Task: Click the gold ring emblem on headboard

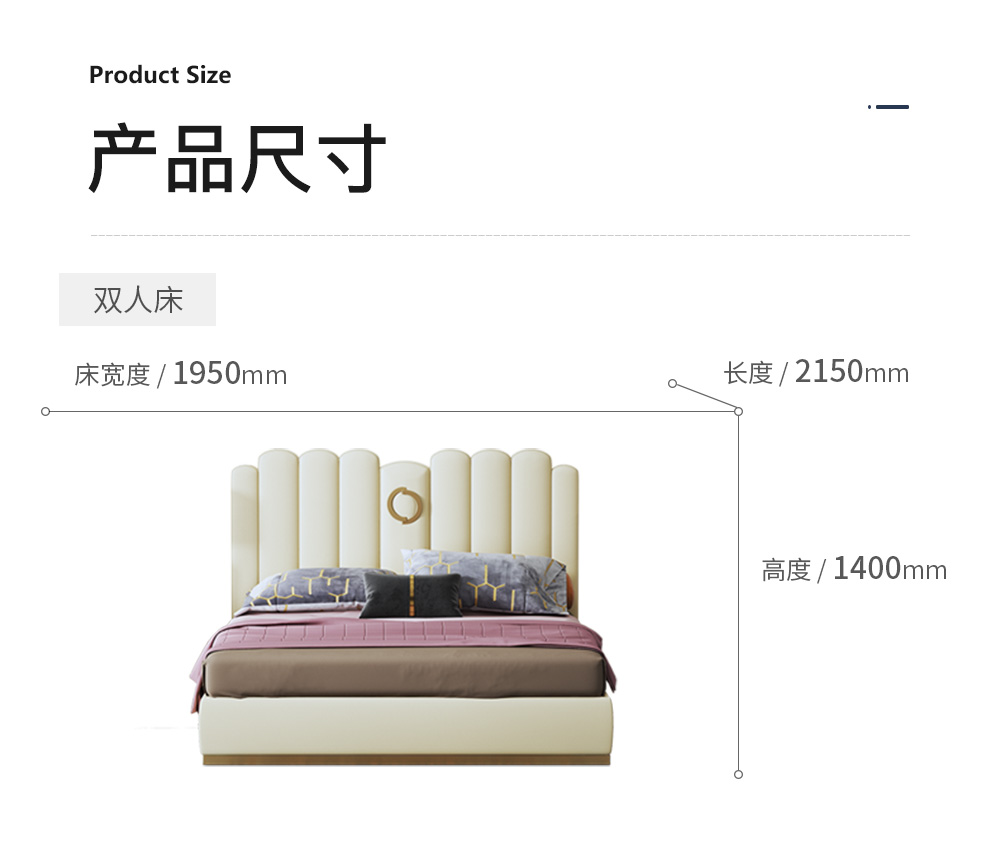Action: coord(405,505)
